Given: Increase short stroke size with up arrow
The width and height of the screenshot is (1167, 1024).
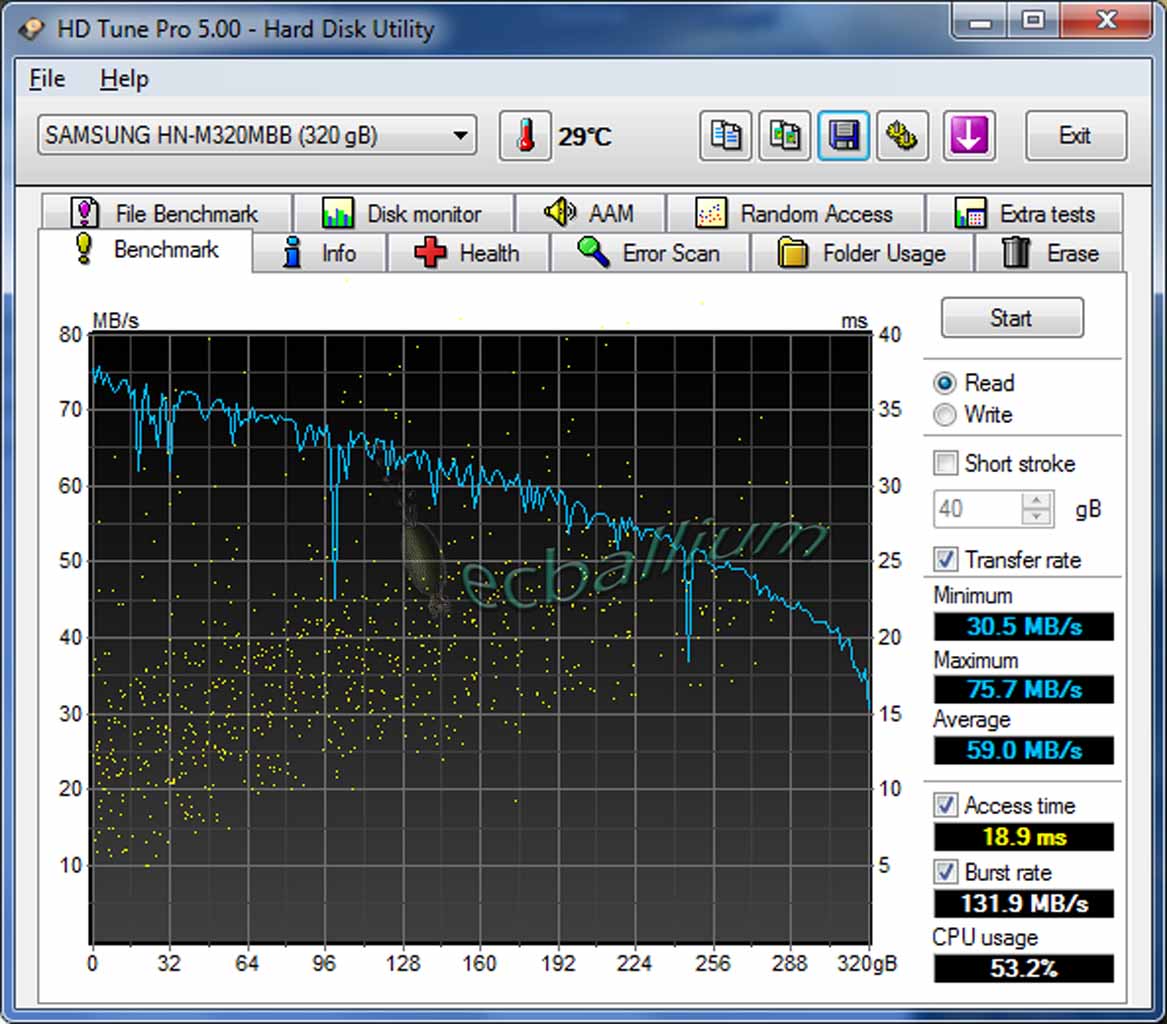Looking at the screenshot, I should tap(1037, 501).
